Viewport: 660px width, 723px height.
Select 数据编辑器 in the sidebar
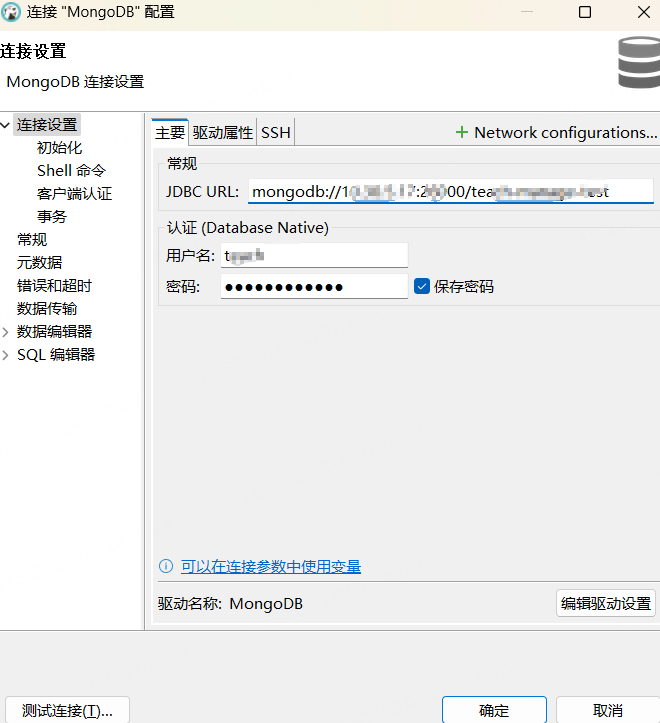(x=54, y=332)
